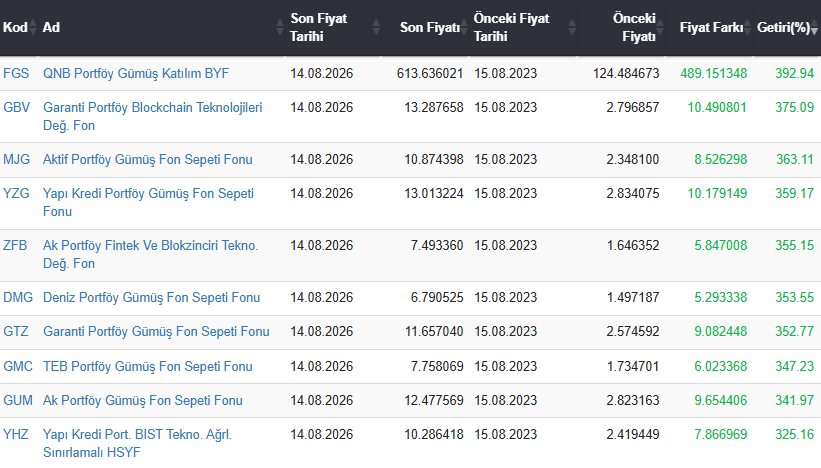
Task: Select previous price 2.574592
Action: click(633, 331)
